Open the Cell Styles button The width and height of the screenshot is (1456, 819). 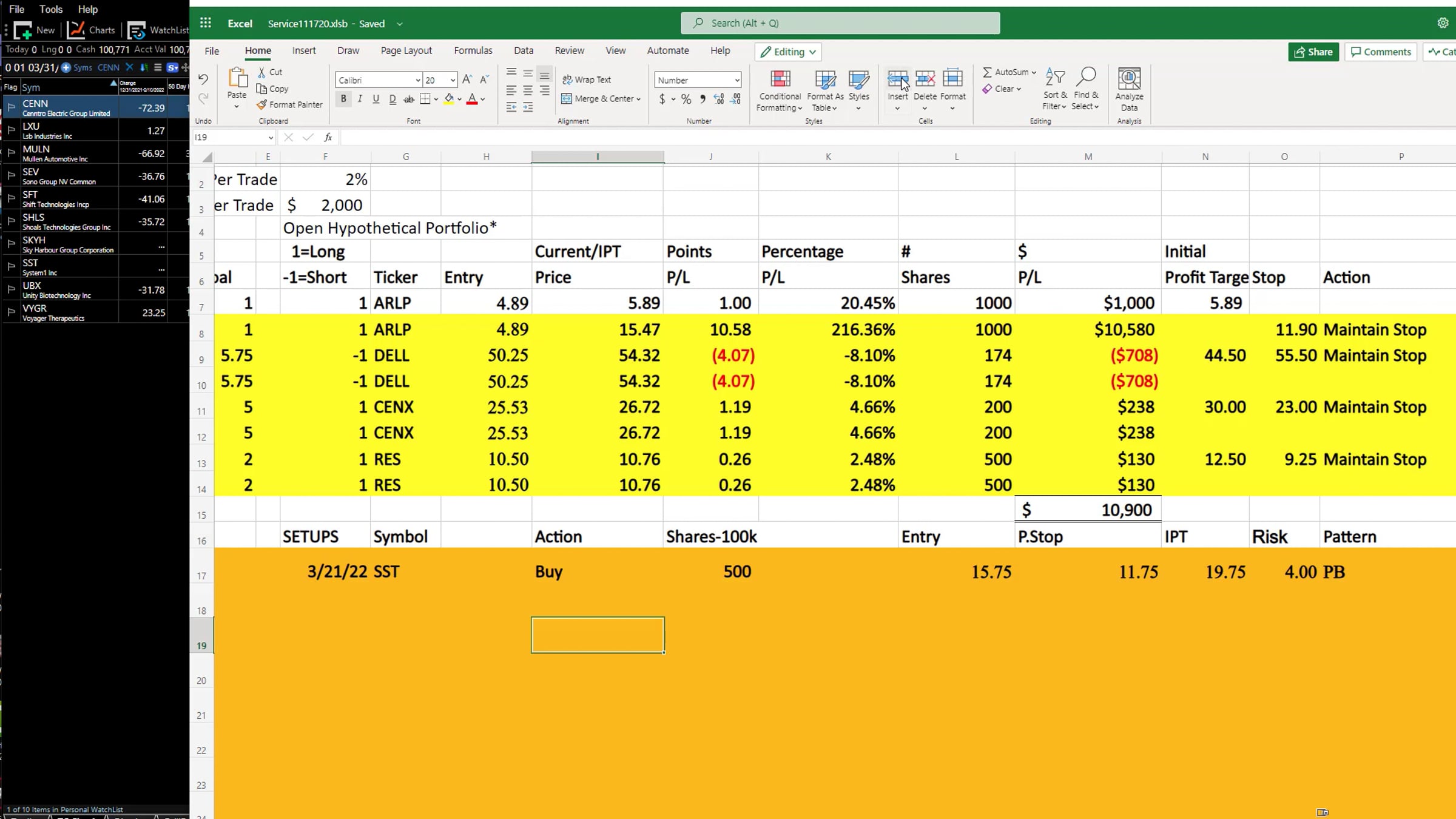point(858,90)
